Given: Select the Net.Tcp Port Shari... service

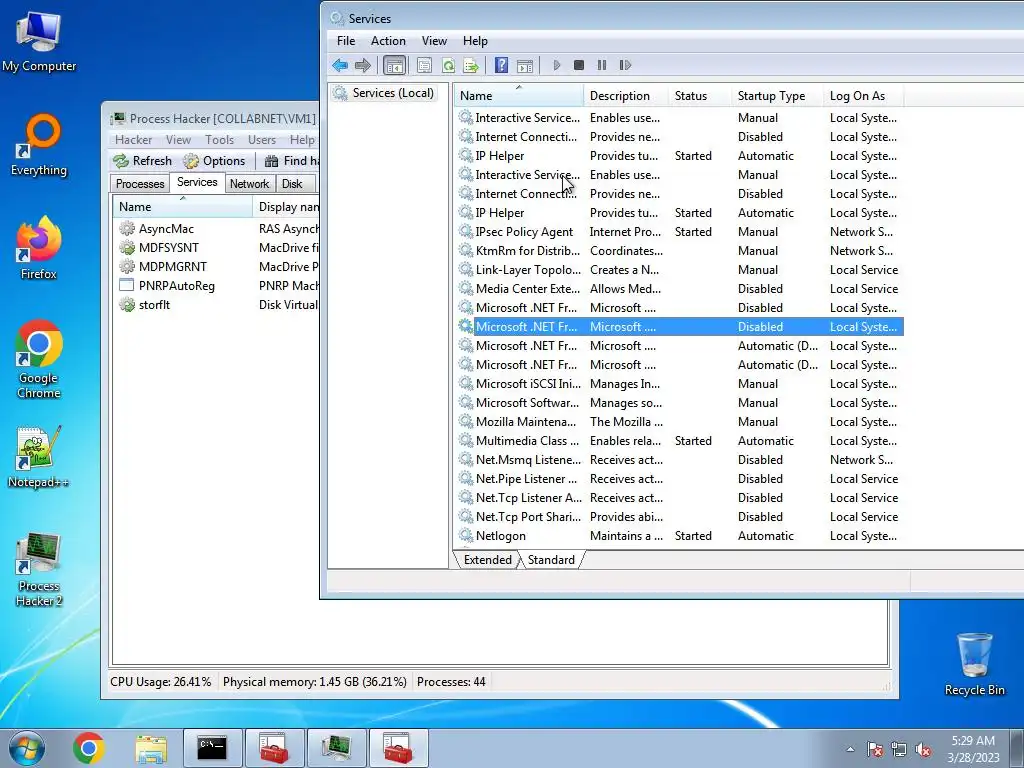Looking at the screenshot, I should click(679, 517).
